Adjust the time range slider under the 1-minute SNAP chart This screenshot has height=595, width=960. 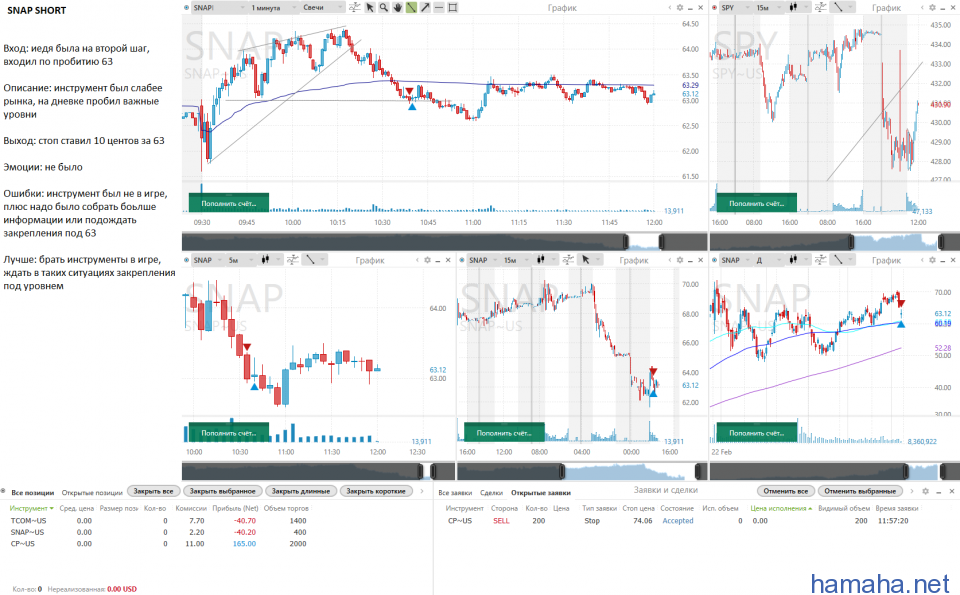(x=445, y=241)
